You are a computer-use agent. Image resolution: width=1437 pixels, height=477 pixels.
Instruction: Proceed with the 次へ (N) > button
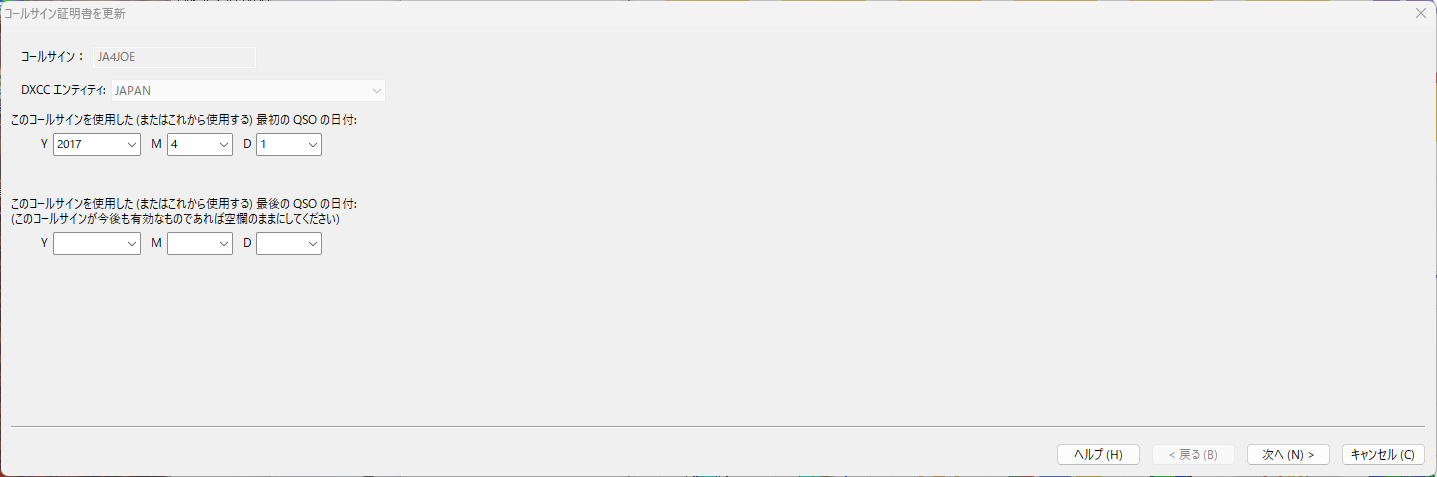tap(1288, 454)
